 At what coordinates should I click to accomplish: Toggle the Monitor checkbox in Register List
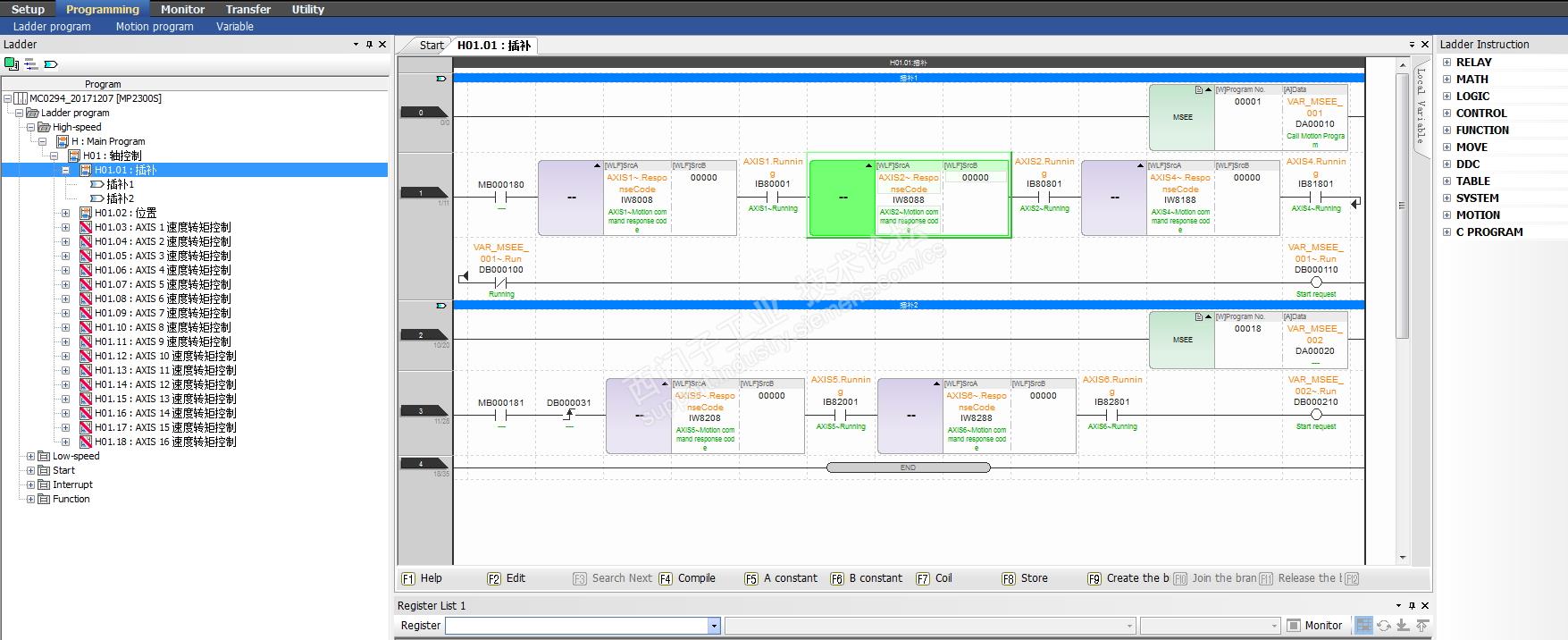coord(1293,626)
